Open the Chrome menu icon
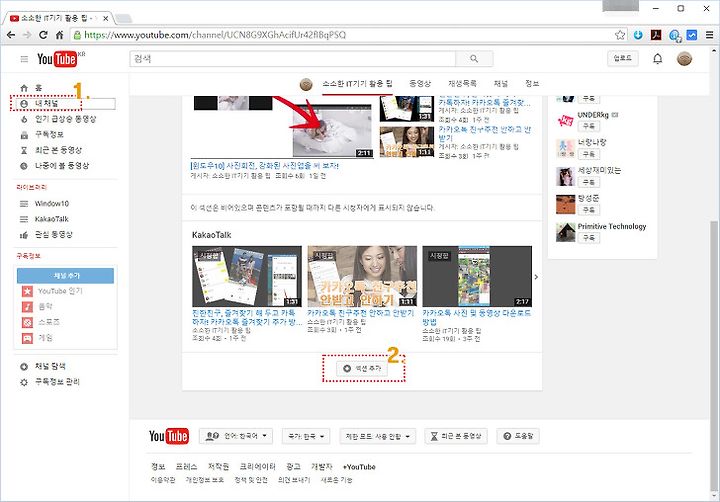This screenshot has height=502, width=720. tap(709, 35)
